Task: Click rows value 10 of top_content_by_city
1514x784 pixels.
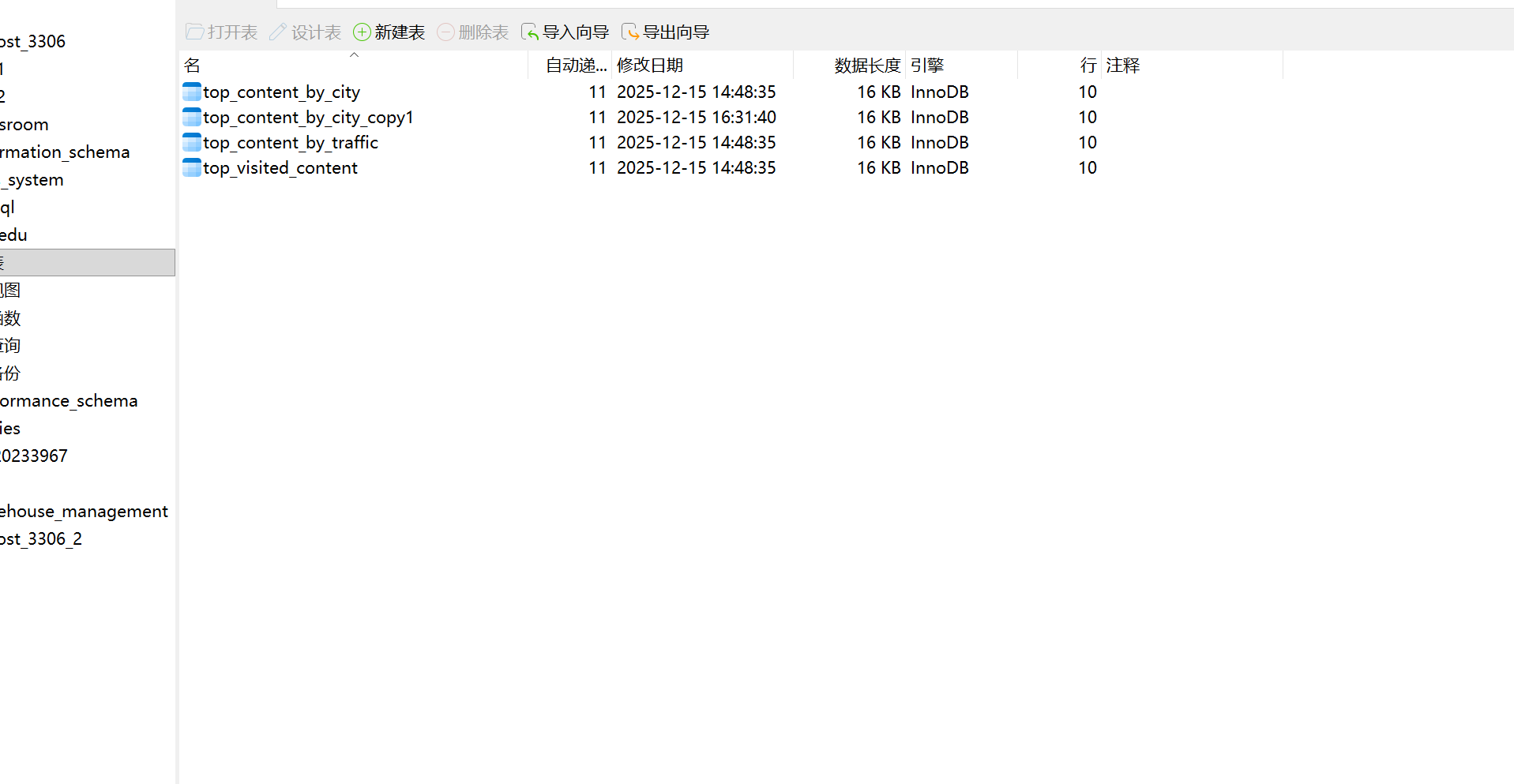Action: point(1088,92)
